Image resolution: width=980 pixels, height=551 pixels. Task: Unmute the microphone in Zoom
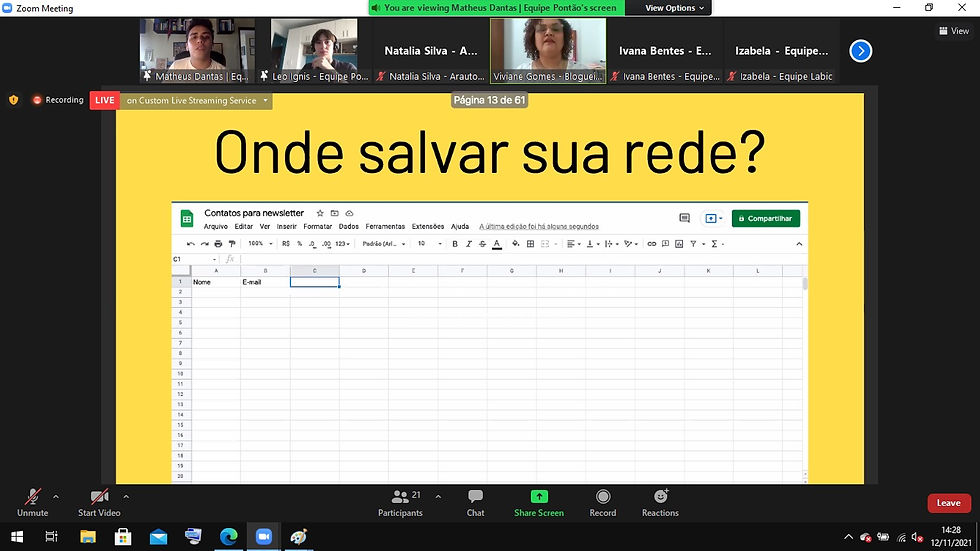pos(32,503)
